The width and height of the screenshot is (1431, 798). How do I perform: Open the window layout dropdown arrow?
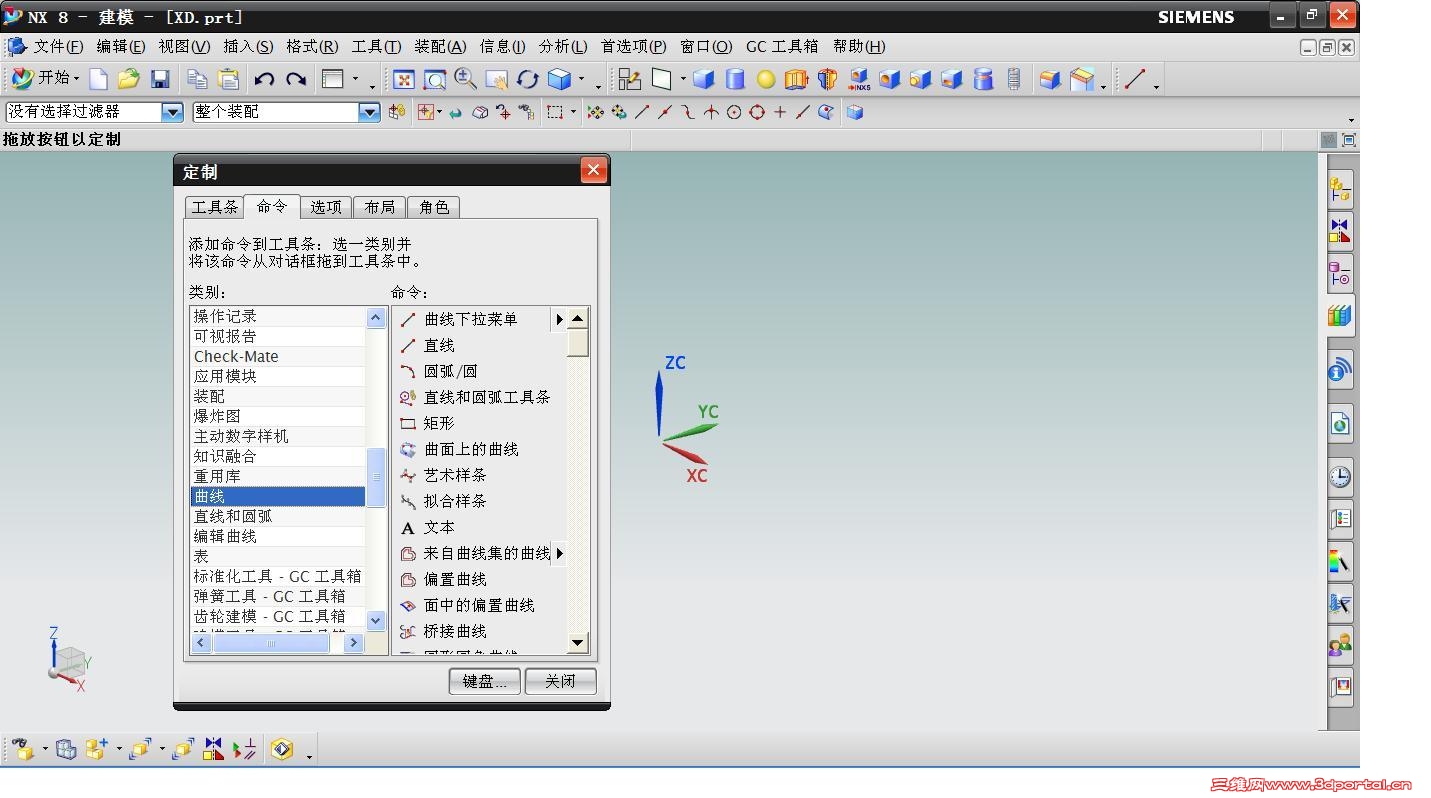[x=356, y=80]
